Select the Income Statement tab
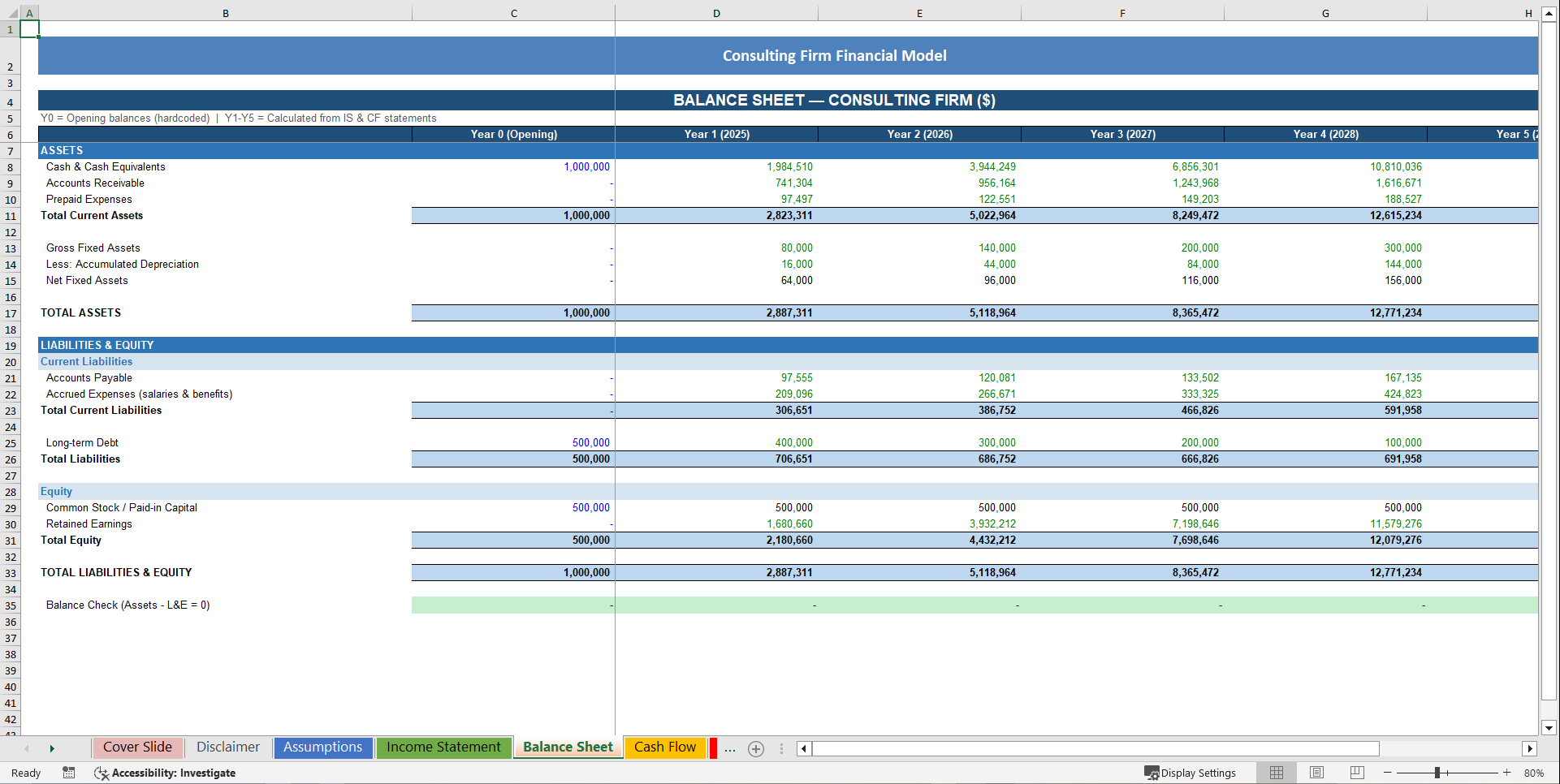 (443, 747)
